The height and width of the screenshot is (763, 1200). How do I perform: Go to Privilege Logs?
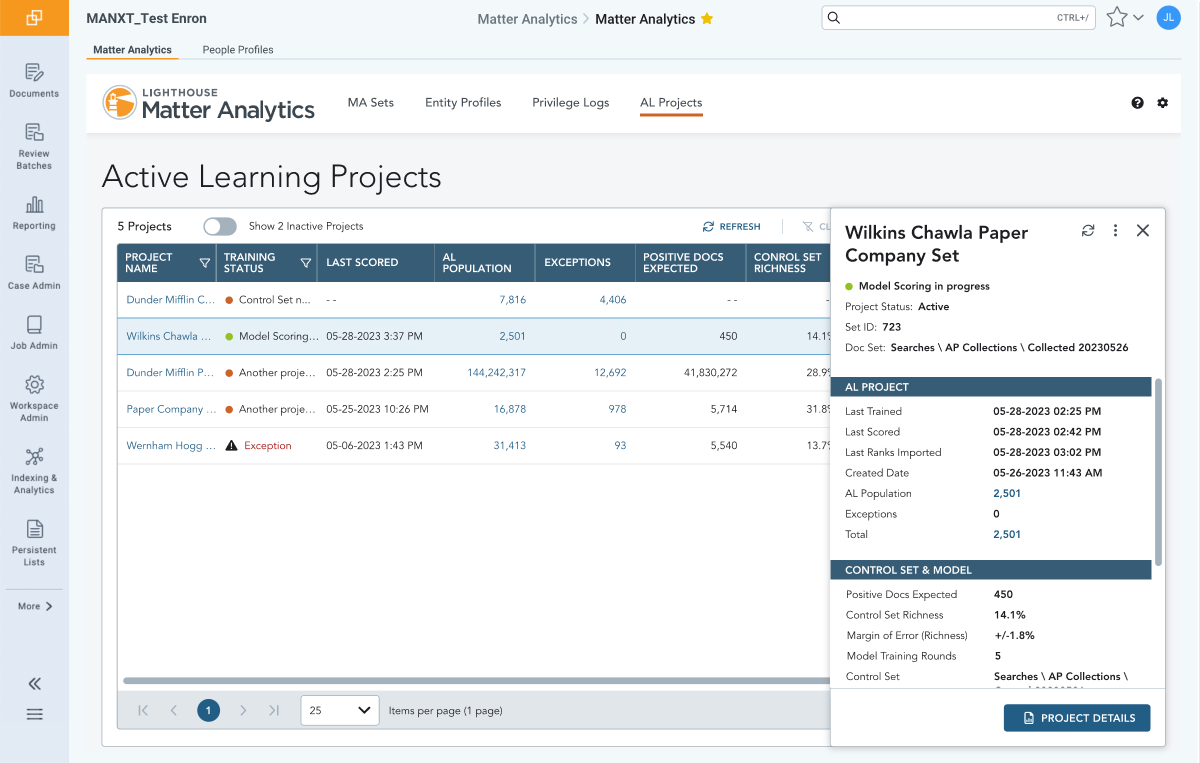point(570,102)
